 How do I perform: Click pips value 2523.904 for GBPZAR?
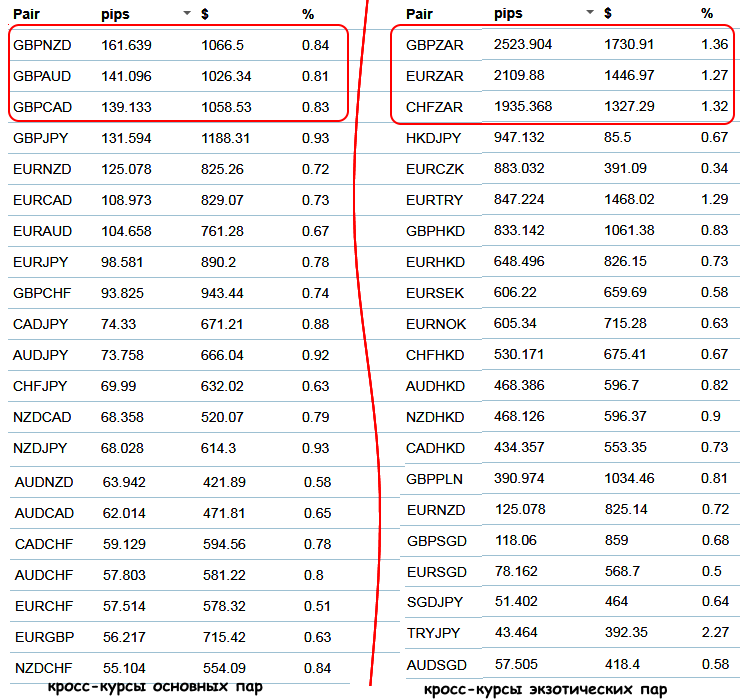pos(523,44)
